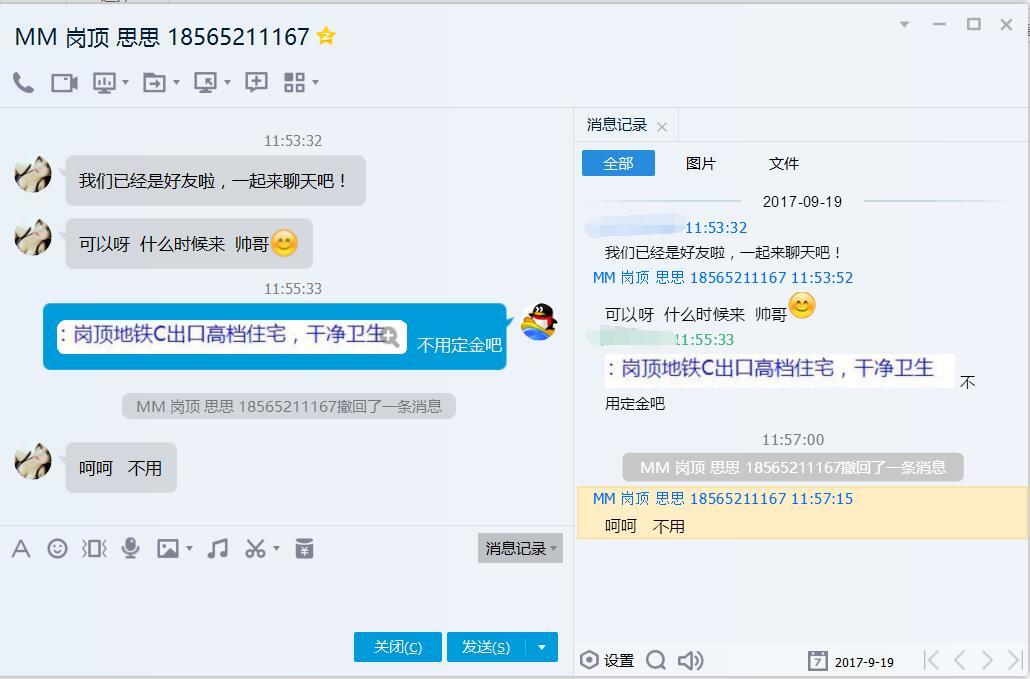Open the emoji face picker
This screenshot has height=679, width=1030.
(x=57, y=548)
